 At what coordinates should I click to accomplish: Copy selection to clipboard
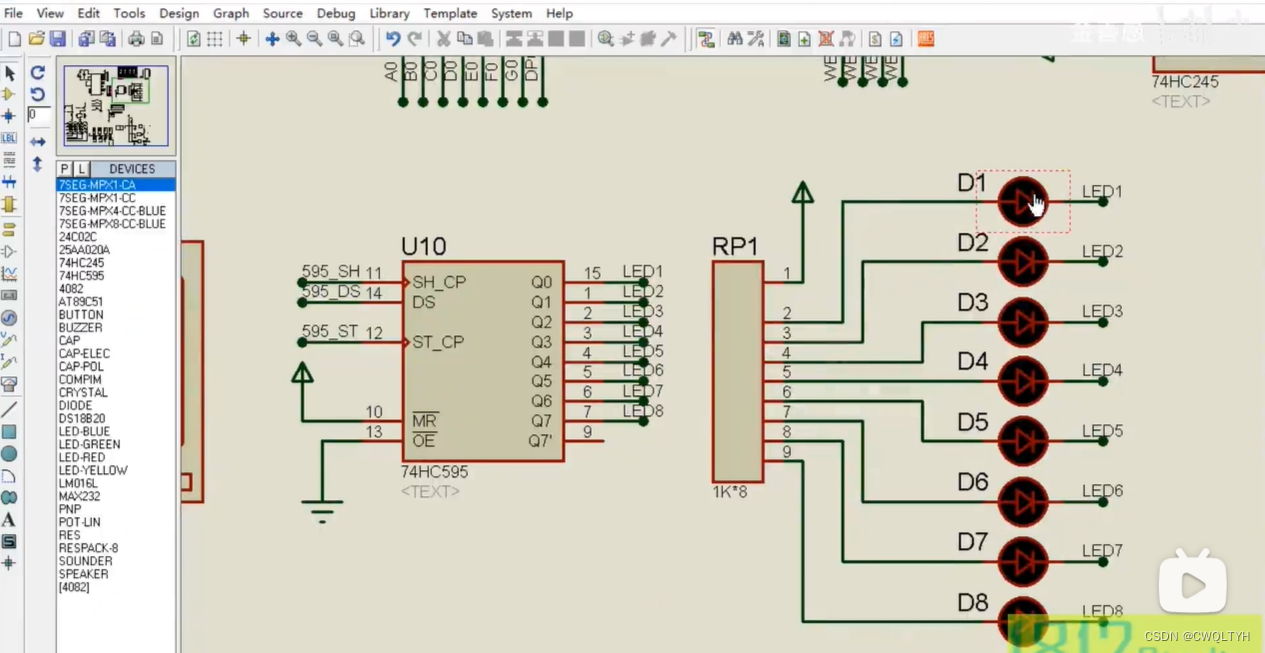464,39
